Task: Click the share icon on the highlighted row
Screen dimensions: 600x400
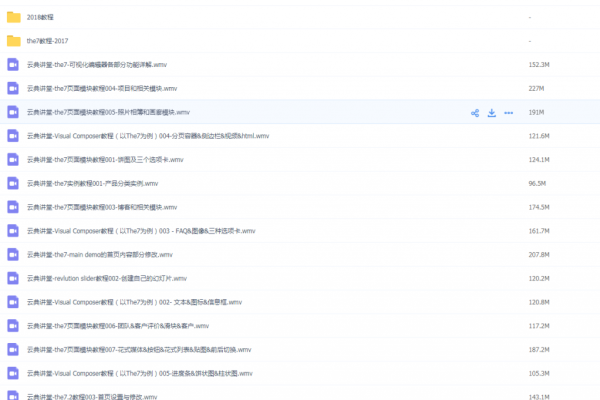Action: (x=475, y=112)
